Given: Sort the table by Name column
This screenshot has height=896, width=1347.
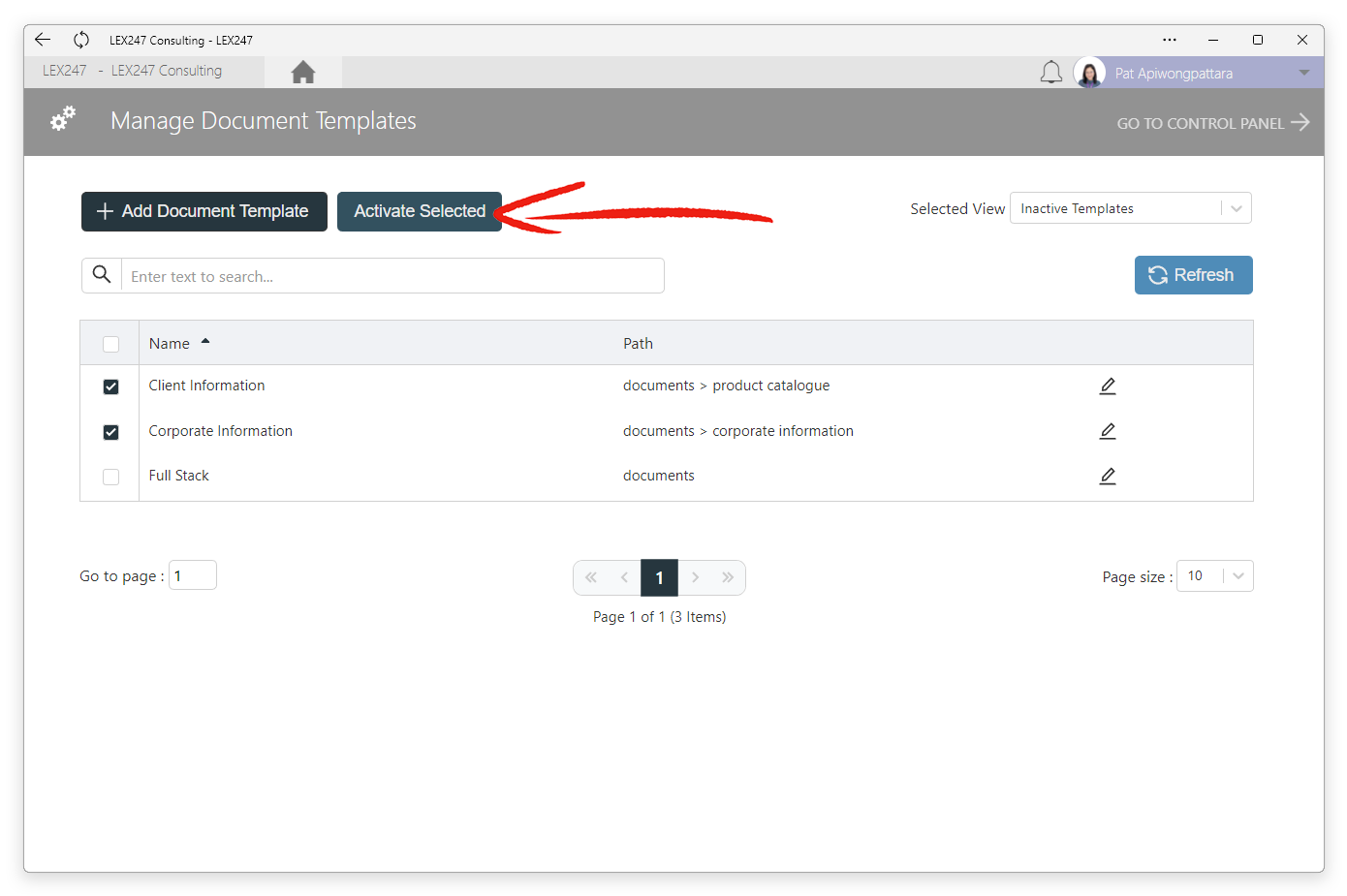Looking at the screenshot, I should [x=171, y=344].
